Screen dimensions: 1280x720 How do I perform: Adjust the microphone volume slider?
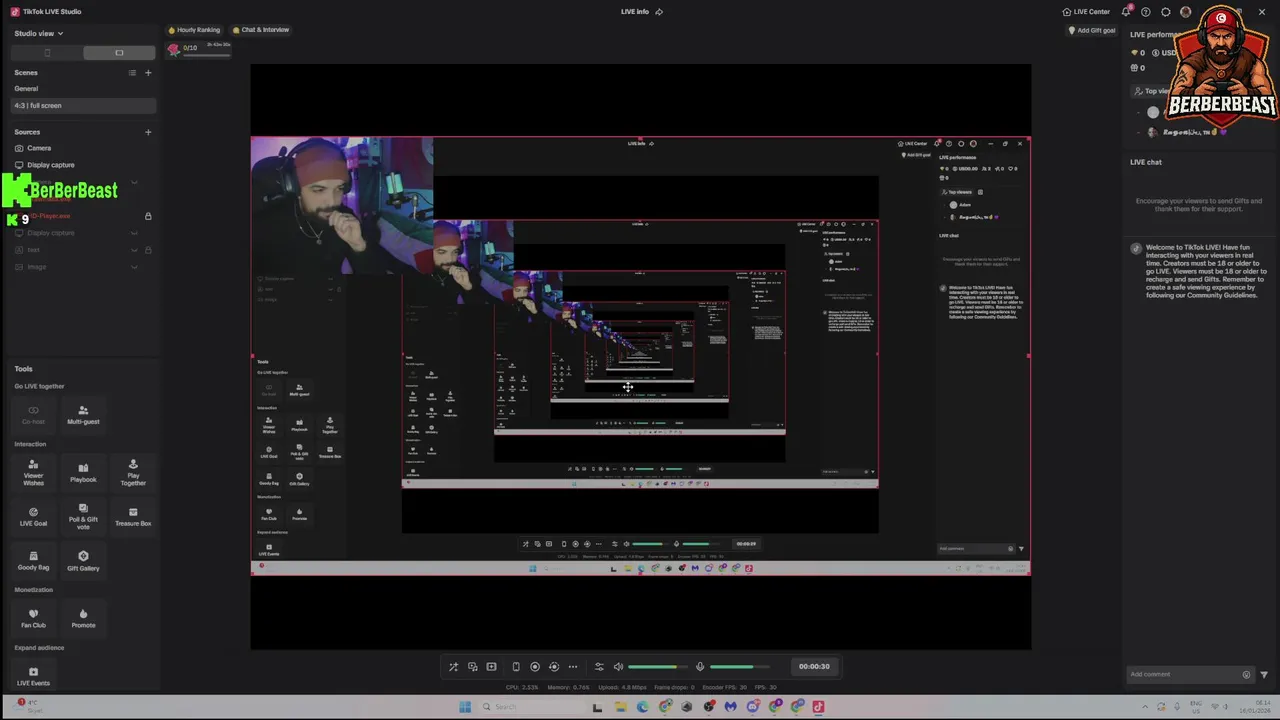pos(738,667)
